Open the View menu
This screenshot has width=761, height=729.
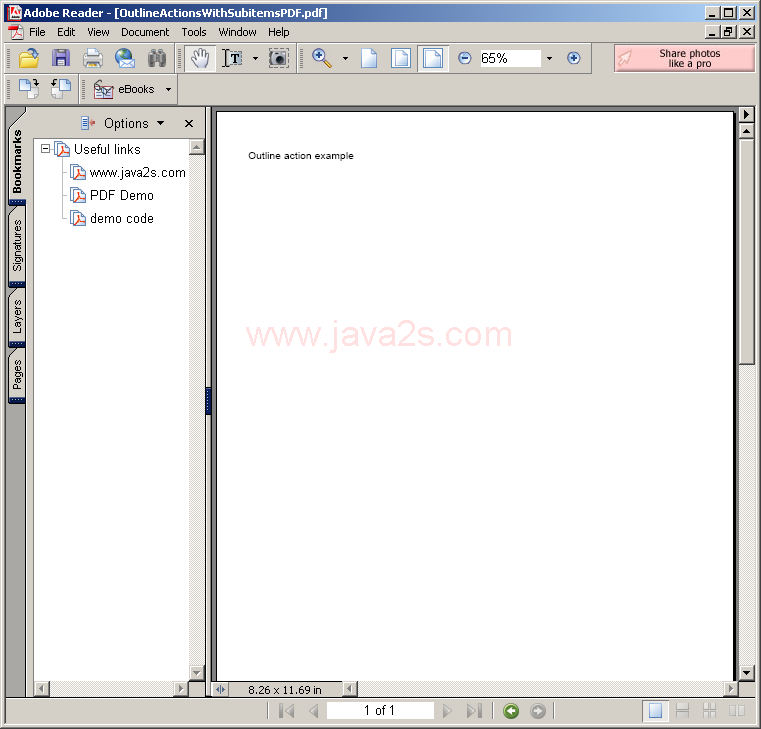[x=98, y=32]
